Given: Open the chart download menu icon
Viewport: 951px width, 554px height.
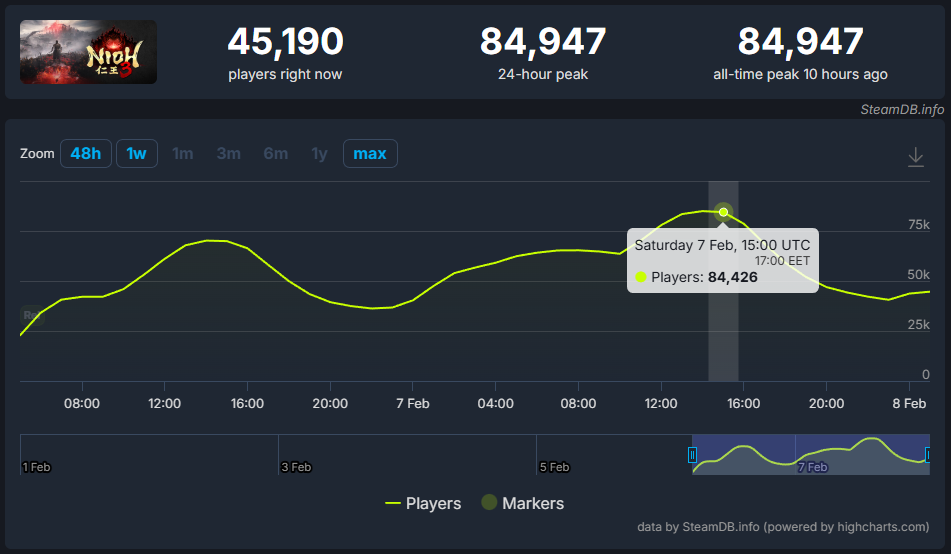Looking at the screenshot, I should pyautogui.click(x=915, y=157).
